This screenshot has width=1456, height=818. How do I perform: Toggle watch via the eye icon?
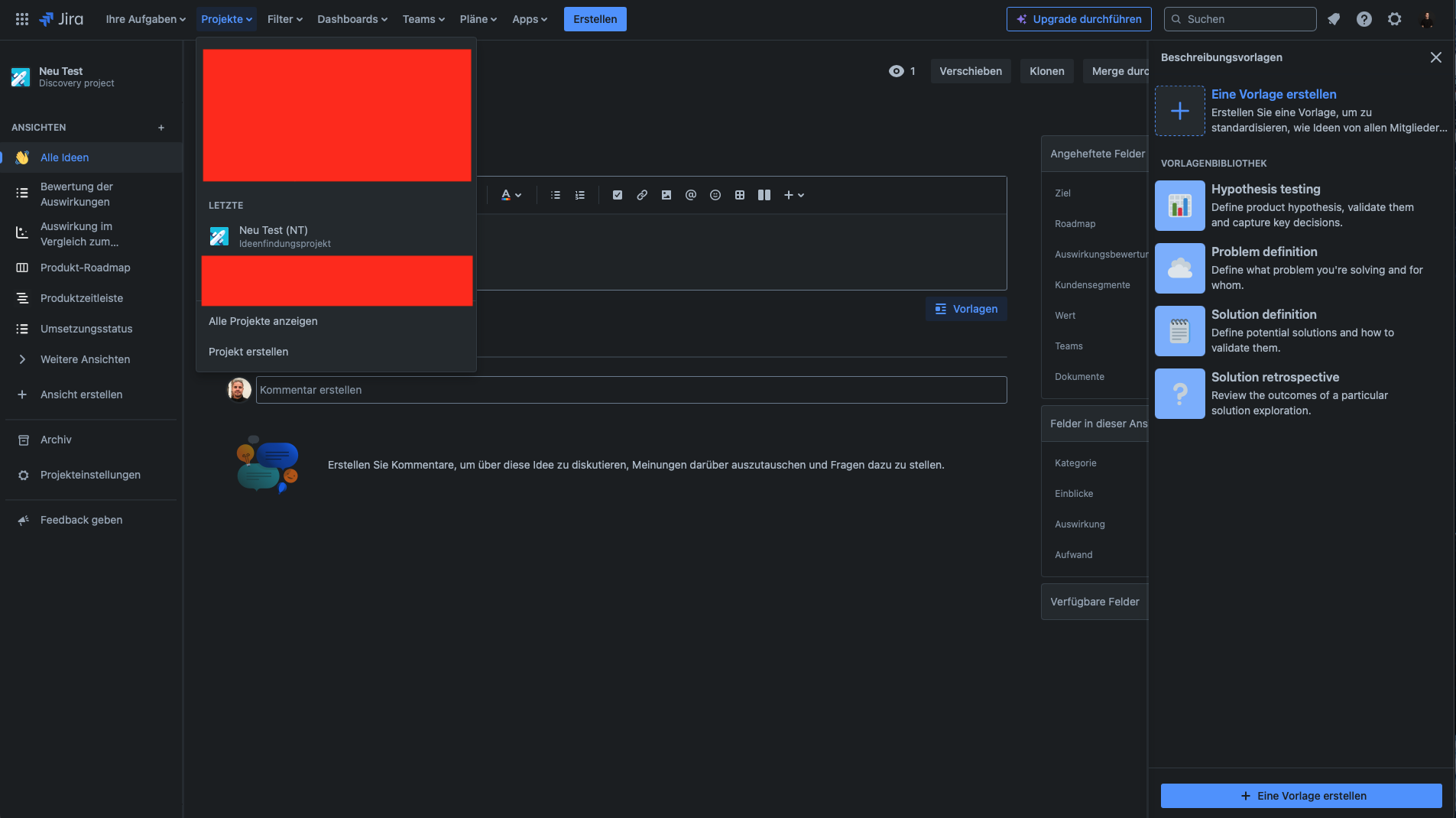(897, 71)
